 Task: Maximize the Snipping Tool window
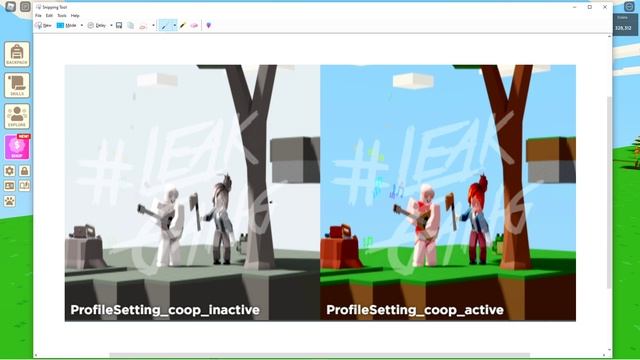[590, 7]
